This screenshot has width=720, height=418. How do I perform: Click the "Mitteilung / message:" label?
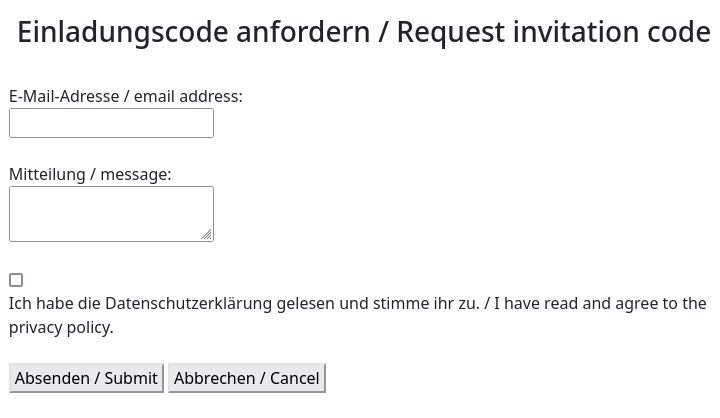90,174
